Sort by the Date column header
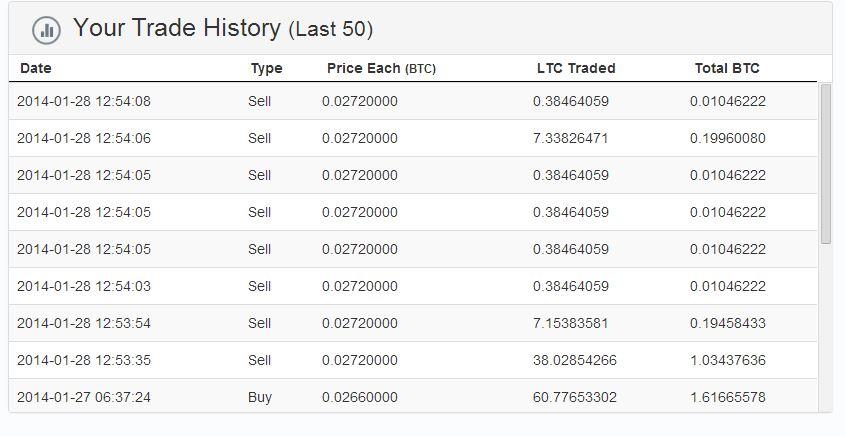 coord(35,68)
